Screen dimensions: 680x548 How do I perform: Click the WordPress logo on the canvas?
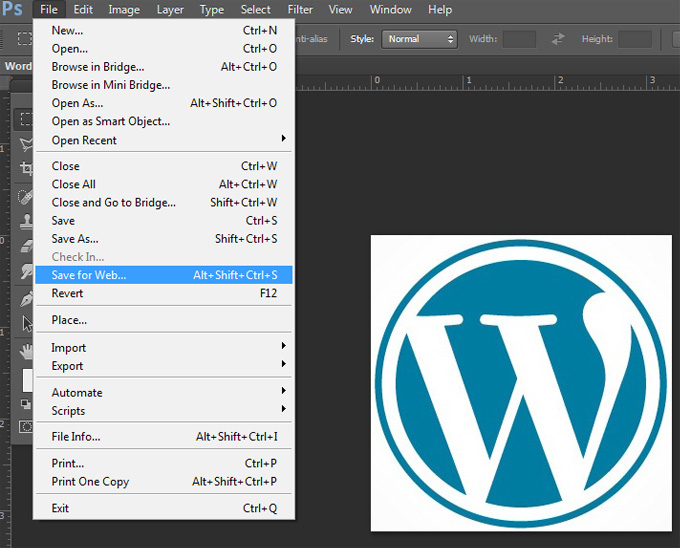point(521,383)
